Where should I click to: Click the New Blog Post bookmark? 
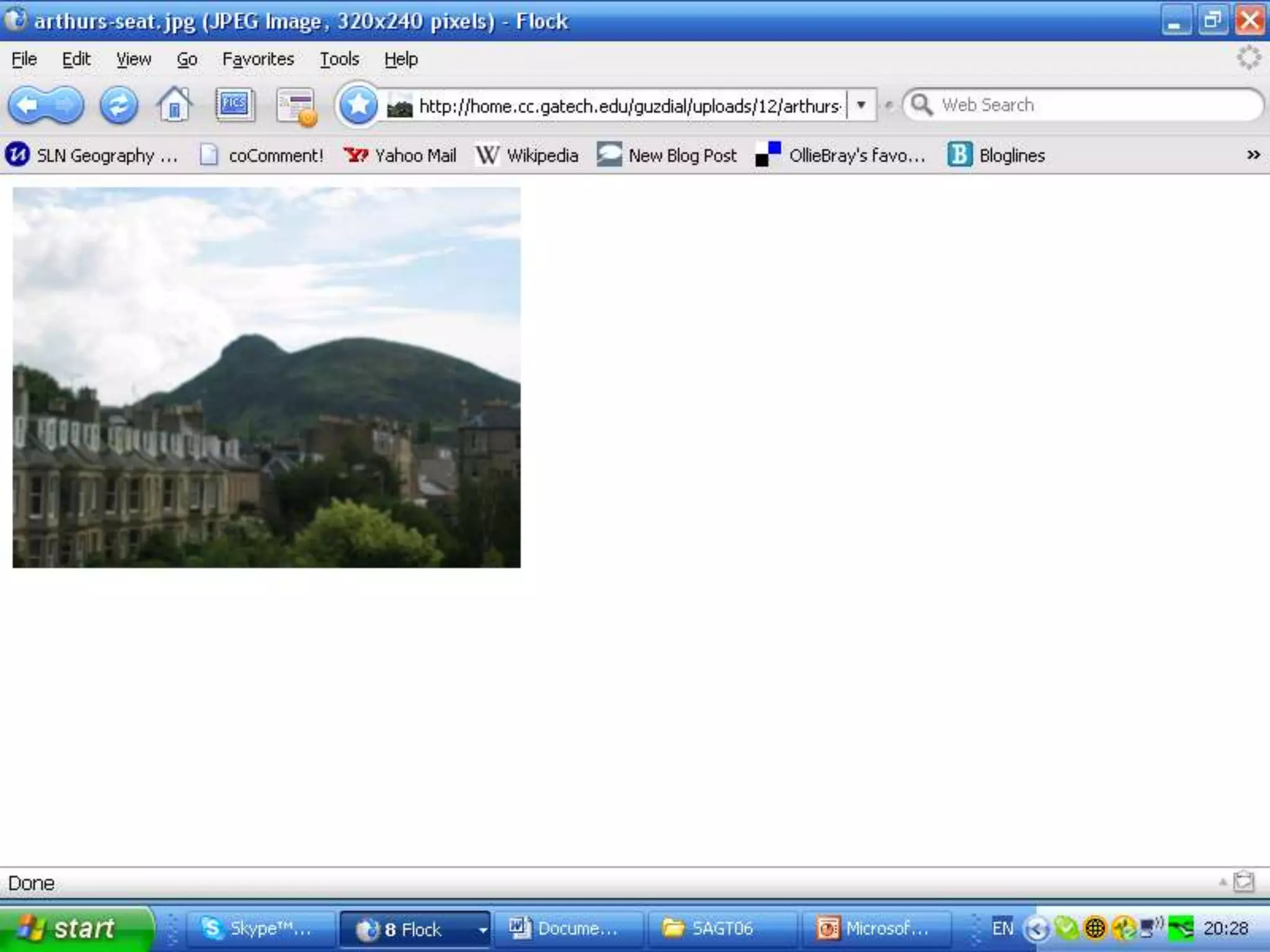click(667, 155)
